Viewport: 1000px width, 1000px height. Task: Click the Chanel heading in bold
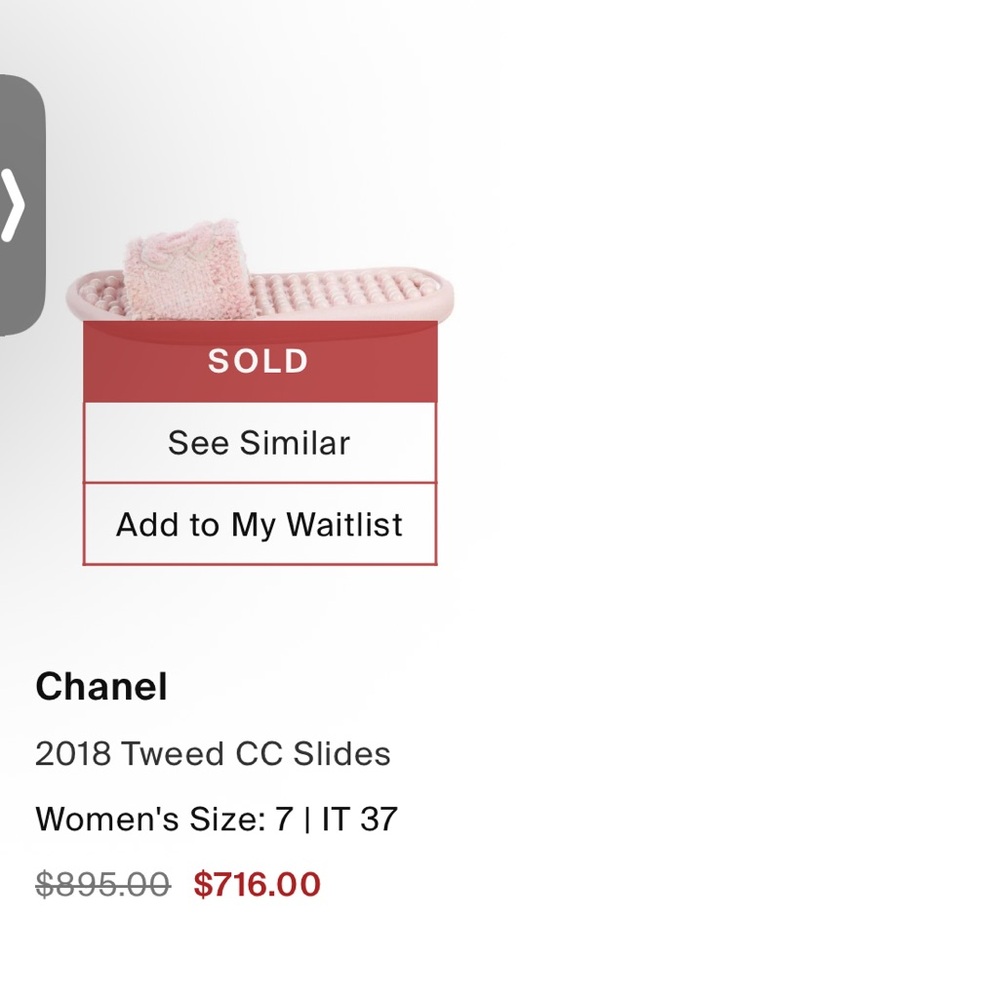point(100,686)
